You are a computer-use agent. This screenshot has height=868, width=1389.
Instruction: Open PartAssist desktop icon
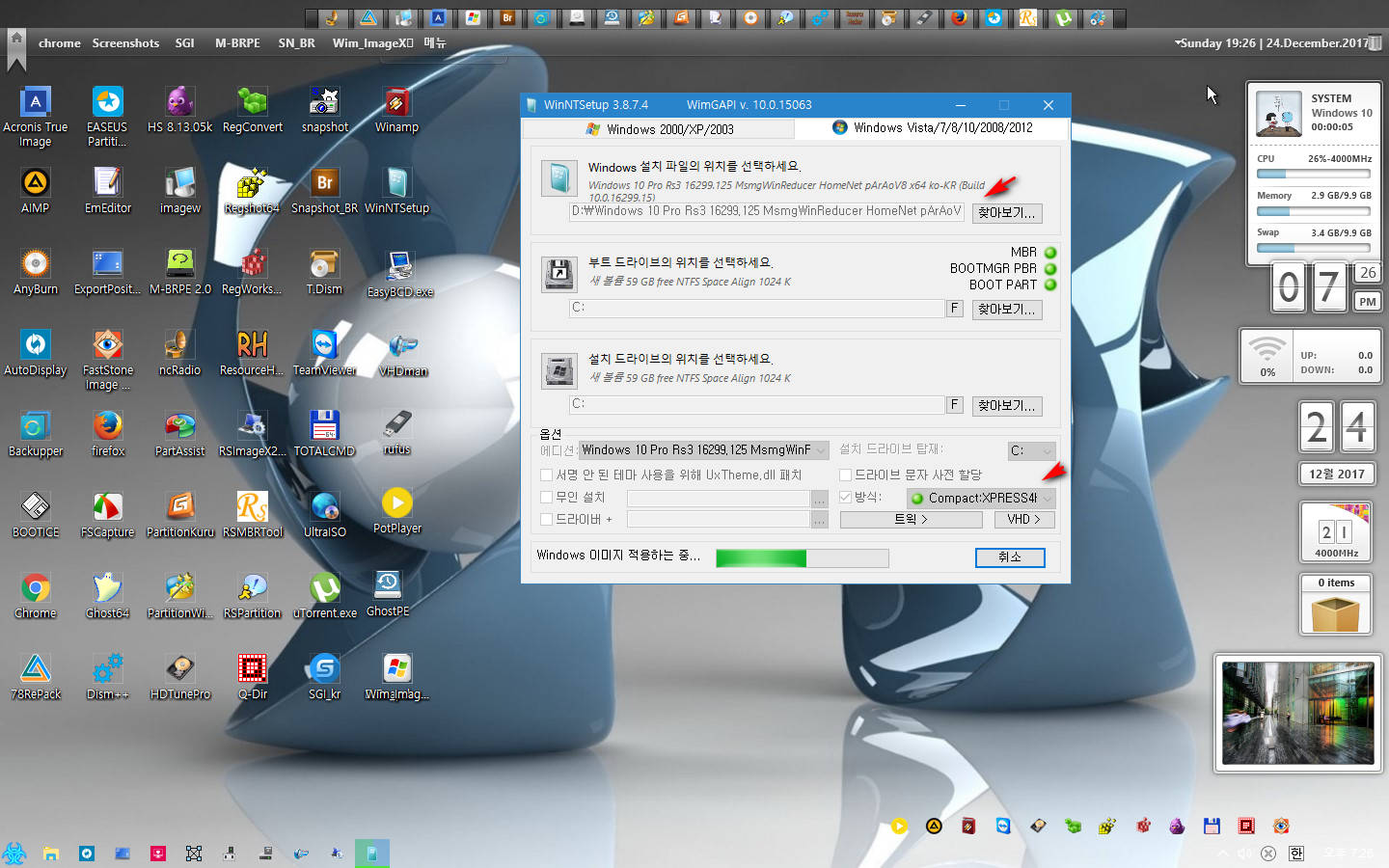179,433
